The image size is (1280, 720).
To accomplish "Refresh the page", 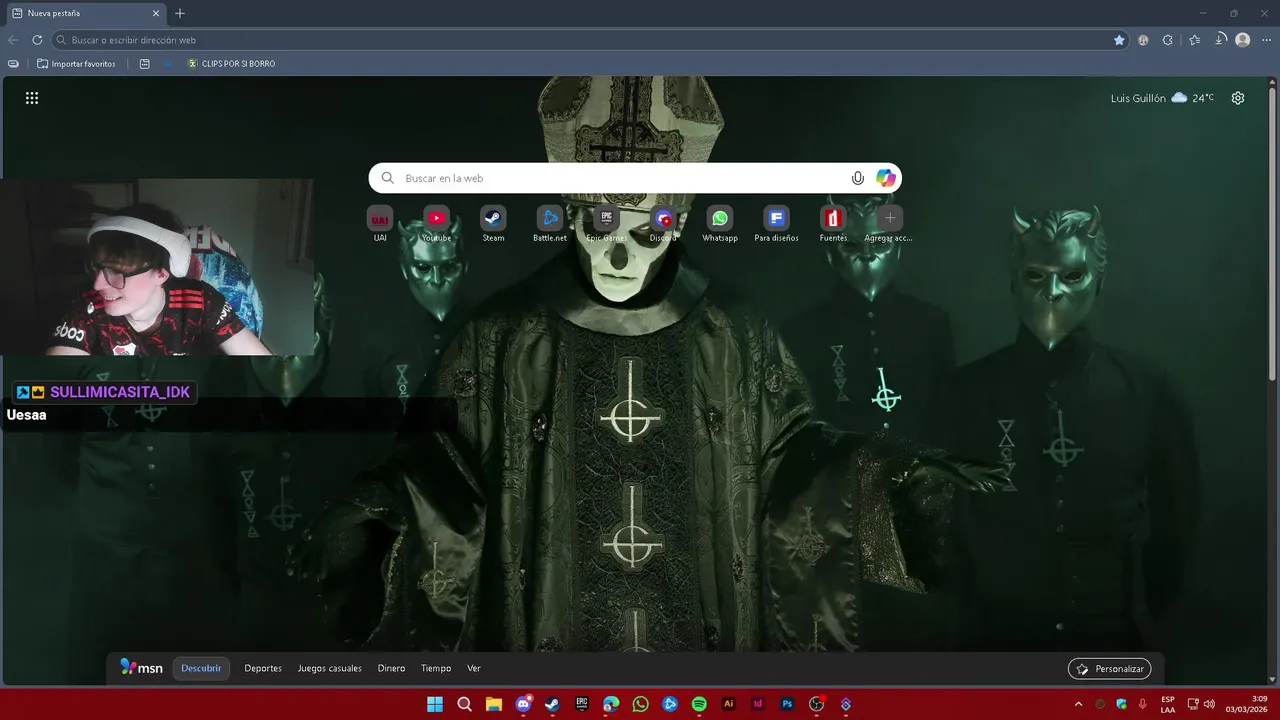I will point(37,40).
